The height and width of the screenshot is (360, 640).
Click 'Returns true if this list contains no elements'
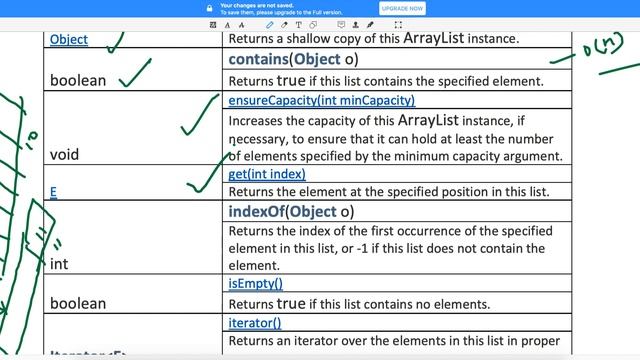[359, 304]
